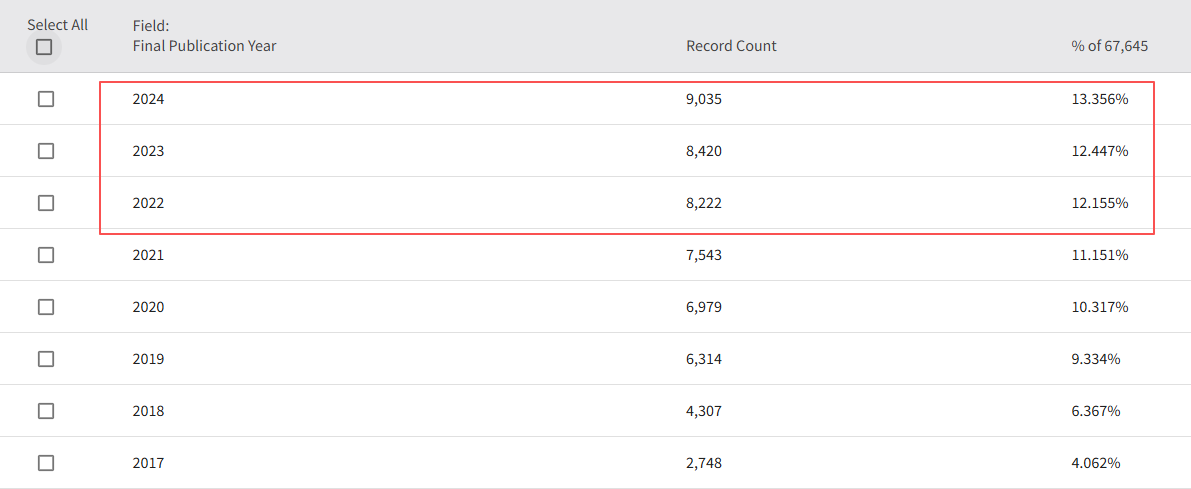Select the 2021 row checkbox

[46, 255]
